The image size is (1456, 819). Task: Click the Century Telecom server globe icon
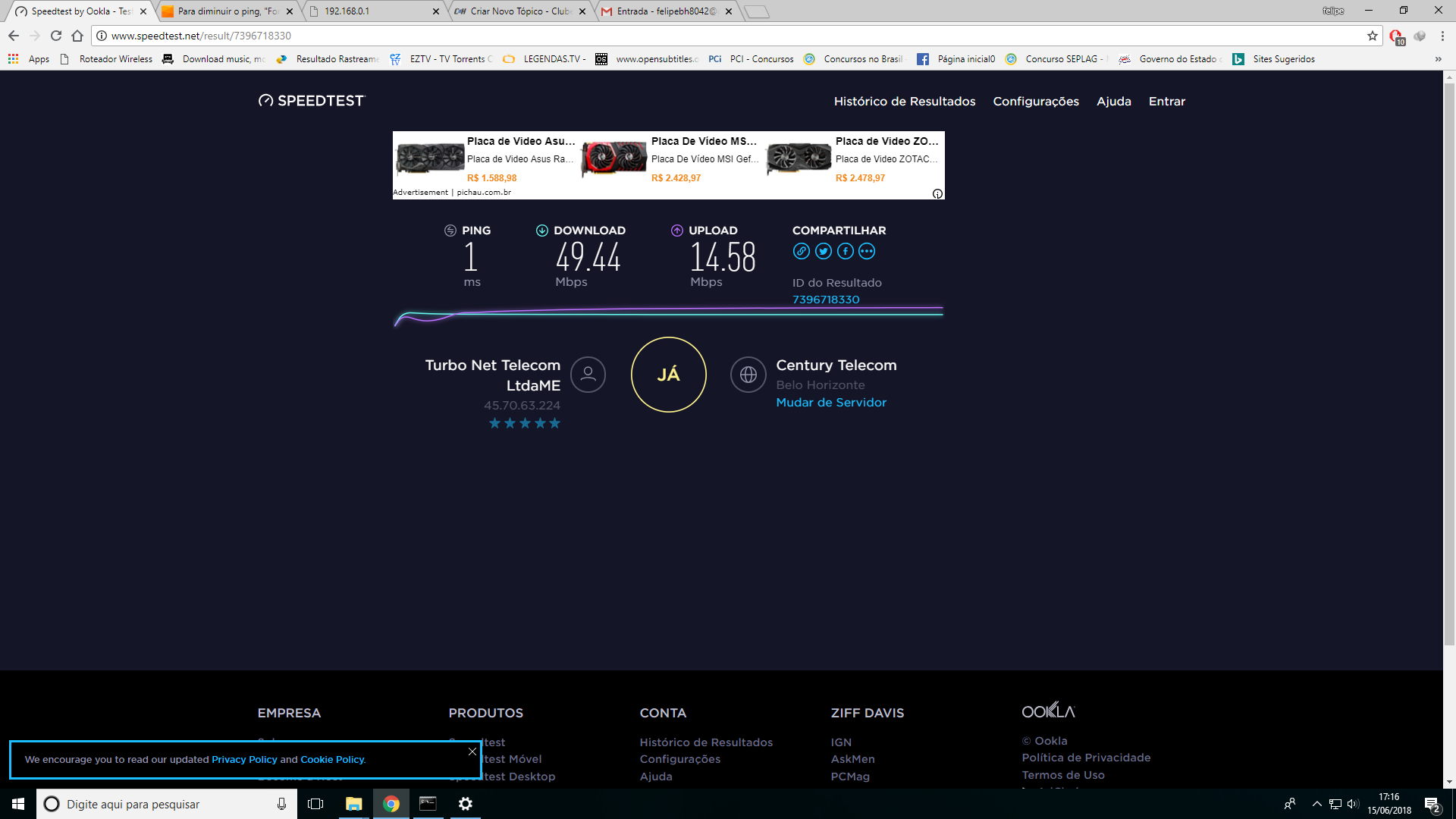[748, 375]
